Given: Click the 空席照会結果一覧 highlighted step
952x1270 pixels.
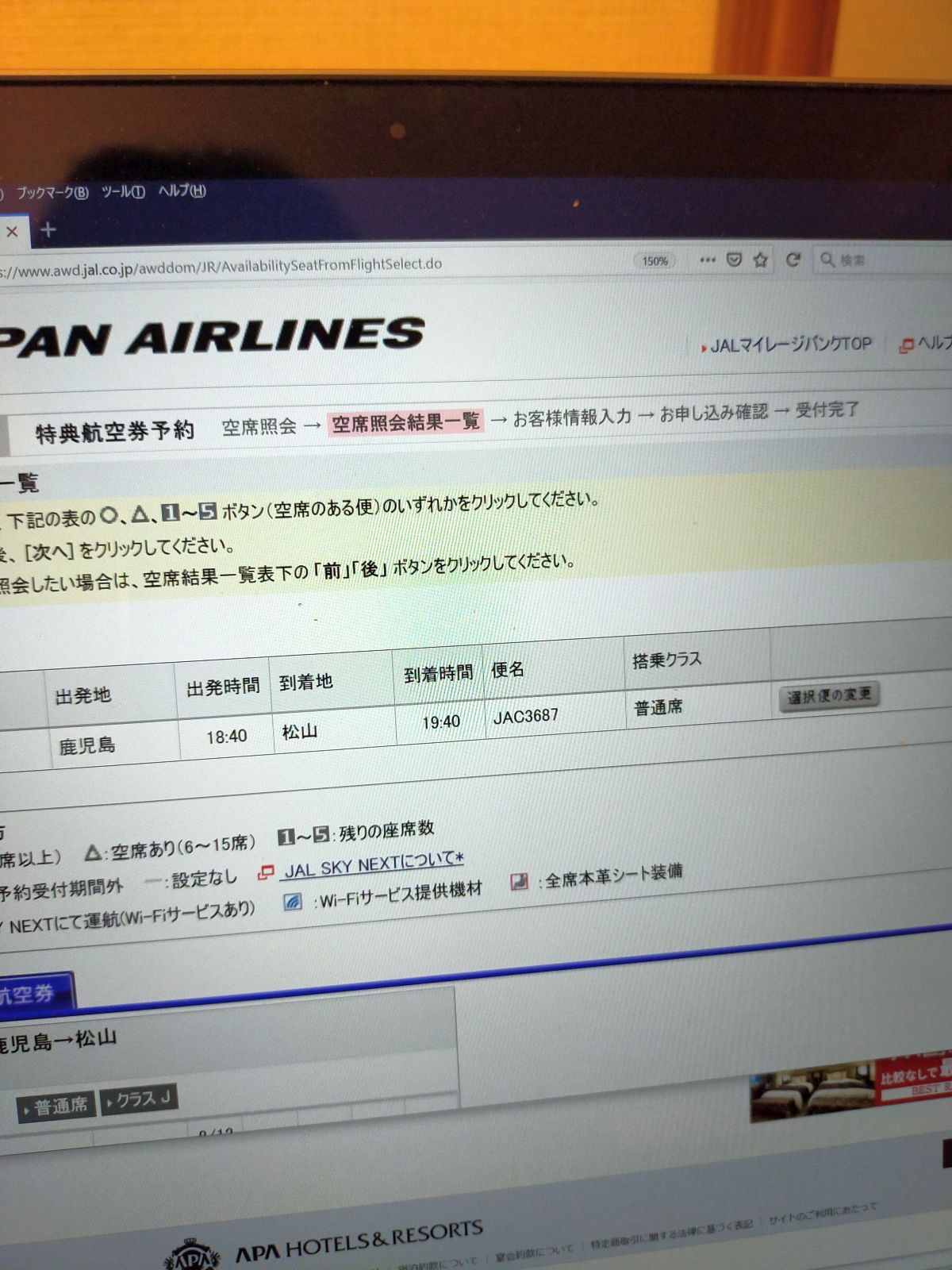Looking at the screenshot, I should pos(405,422).
